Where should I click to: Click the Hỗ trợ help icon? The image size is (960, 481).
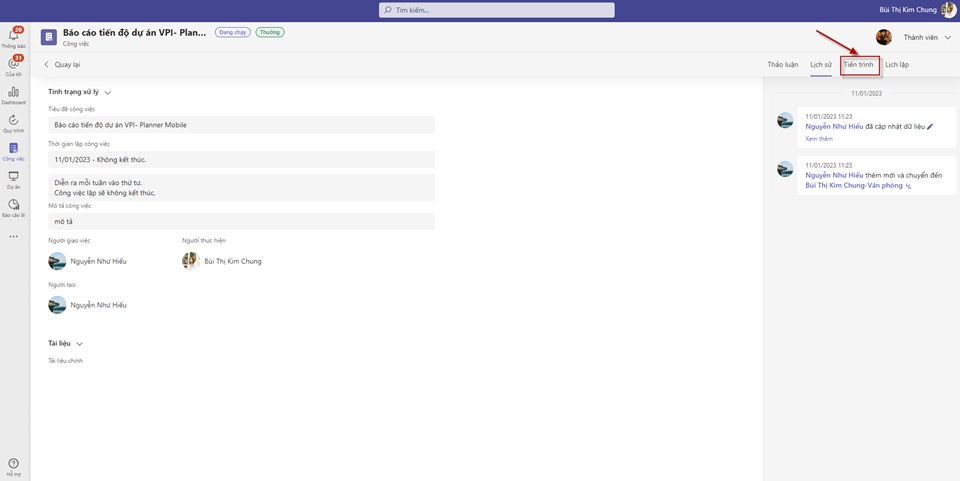tap(13, 465)
